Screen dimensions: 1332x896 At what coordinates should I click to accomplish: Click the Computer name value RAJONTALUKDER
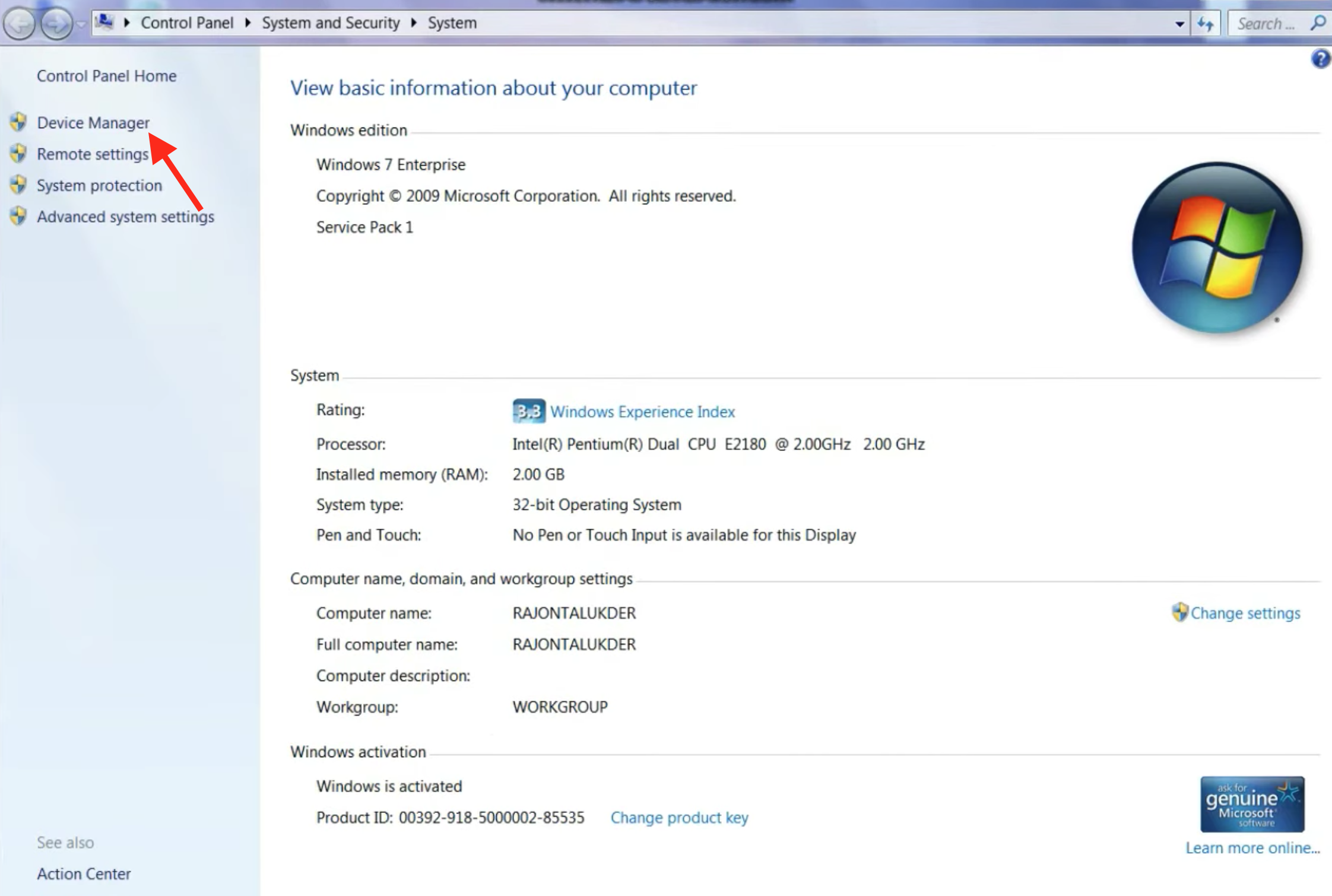point(574,614)
